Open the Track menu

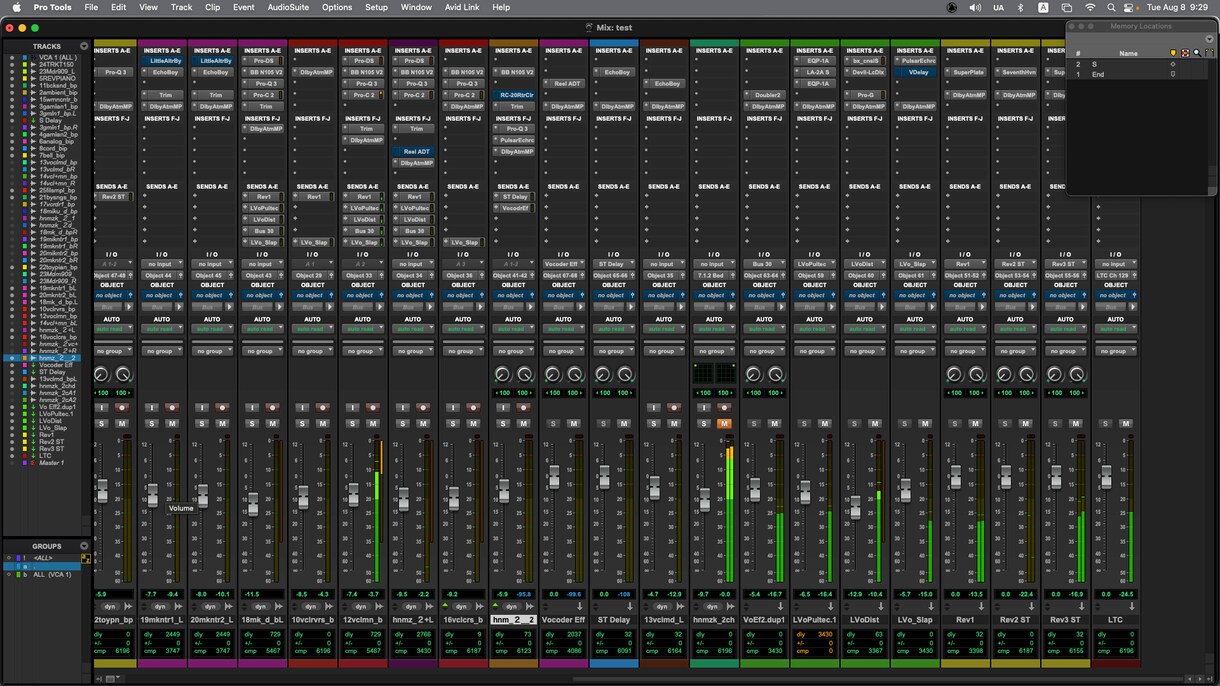click(x=181, y=7)
